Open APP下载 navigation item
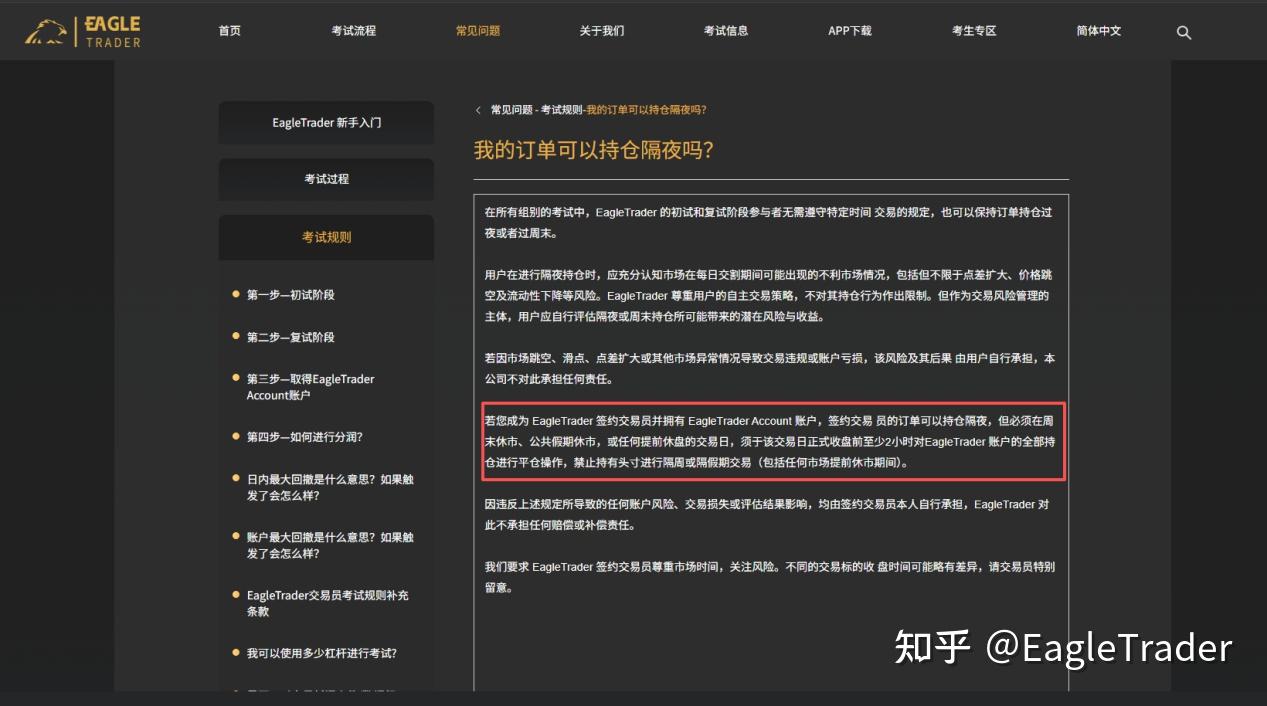Screen dimensions: 1267x706 tap(850, 31)
